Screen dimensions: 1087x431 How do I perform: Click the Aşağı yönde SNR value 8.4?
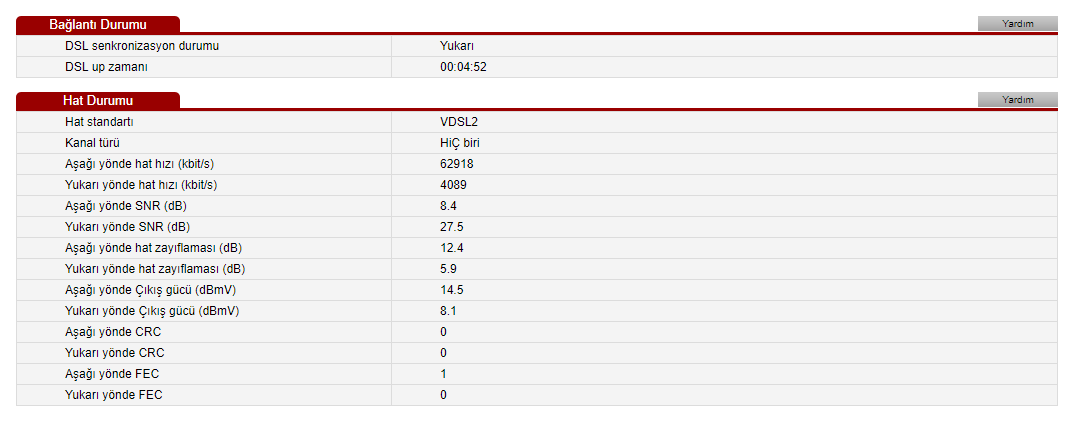(x=449, y=206)
